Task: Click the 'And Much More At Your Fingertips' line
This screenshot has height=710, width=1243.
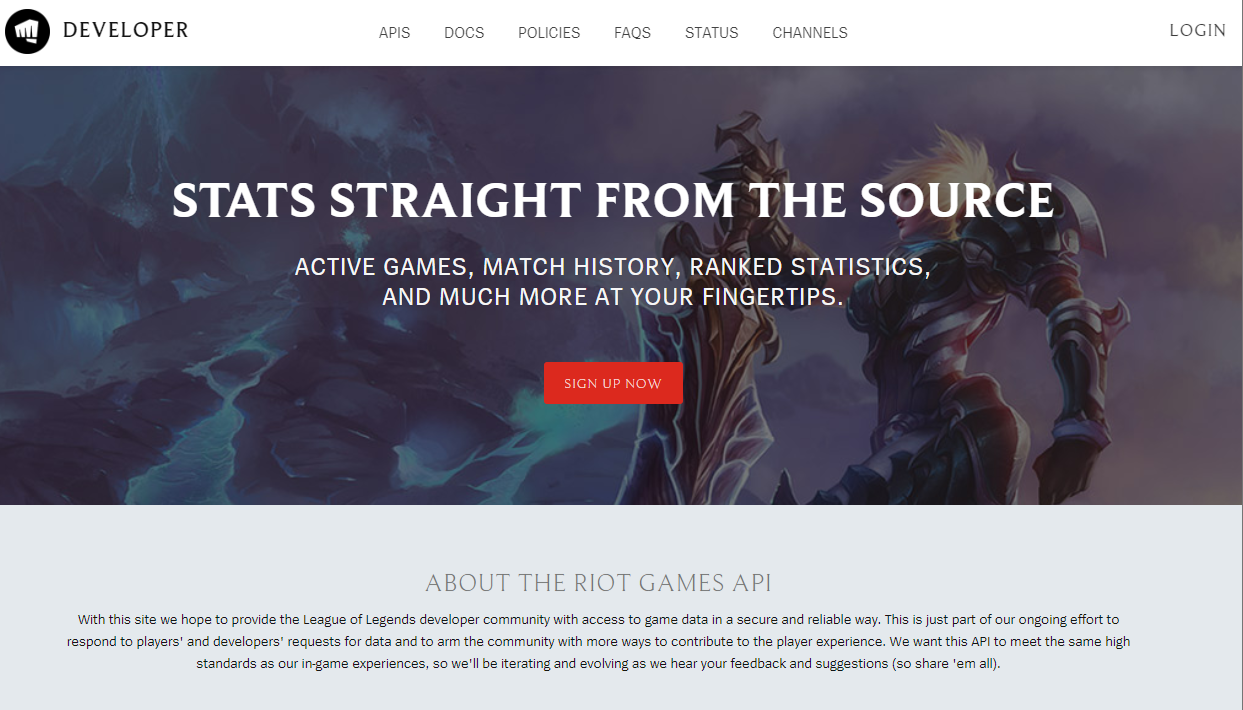Action: pyautogui.click(x=613, y=297)
